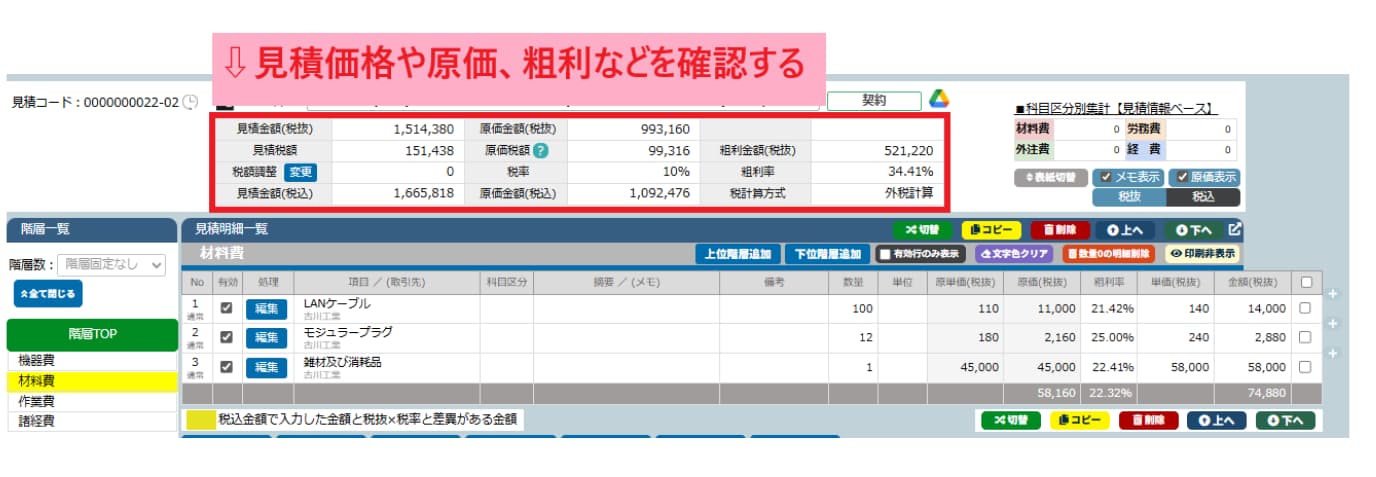
Task: Switch to 税抜 display tab
Action: click(x=1129, y=197)
